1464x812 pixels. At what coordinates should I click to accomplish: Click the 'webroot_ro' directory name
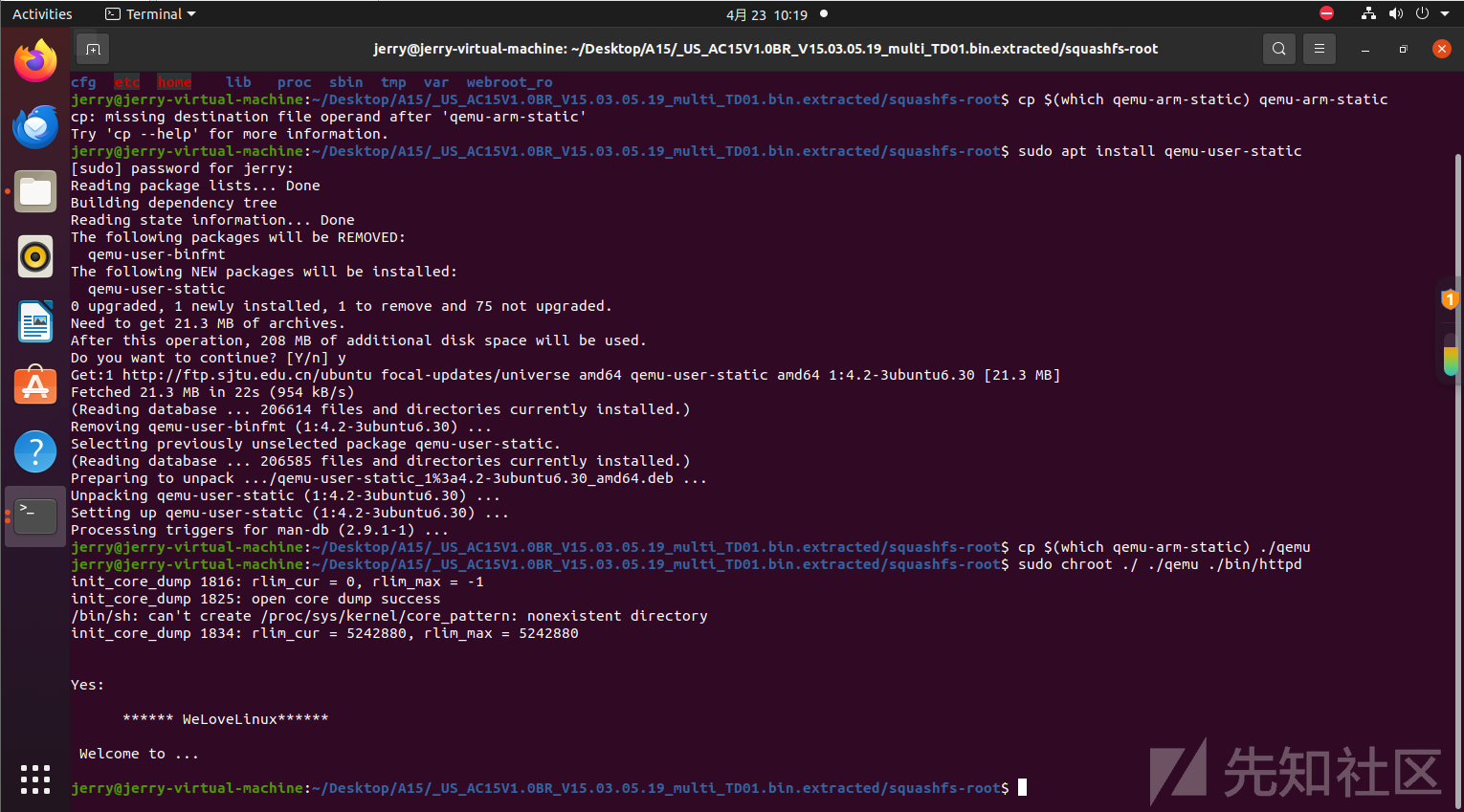pyautogui.click(x=509, y=82)
